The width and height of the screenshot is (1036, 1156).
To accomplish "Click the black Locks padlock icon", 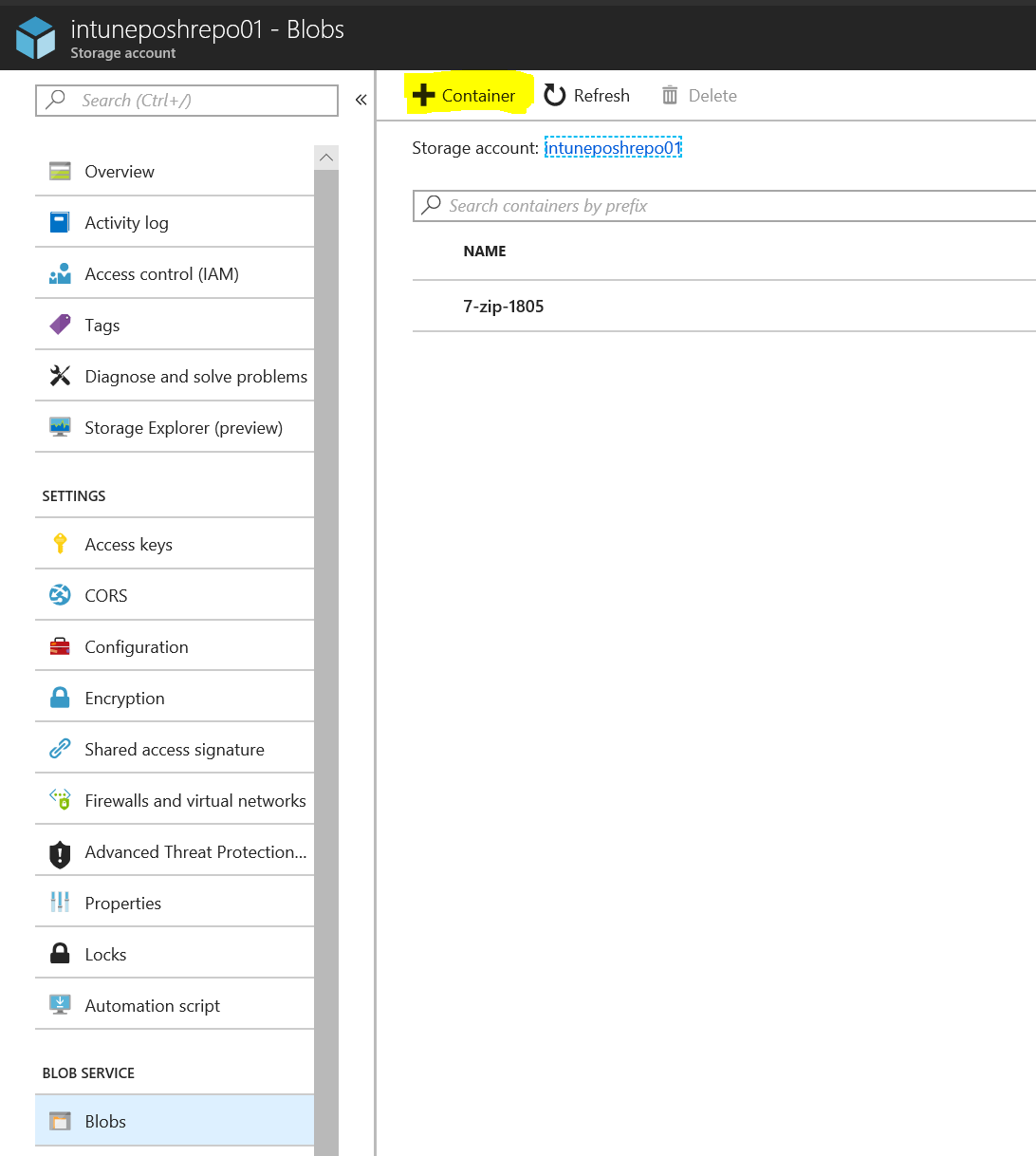I will (60, 954).
